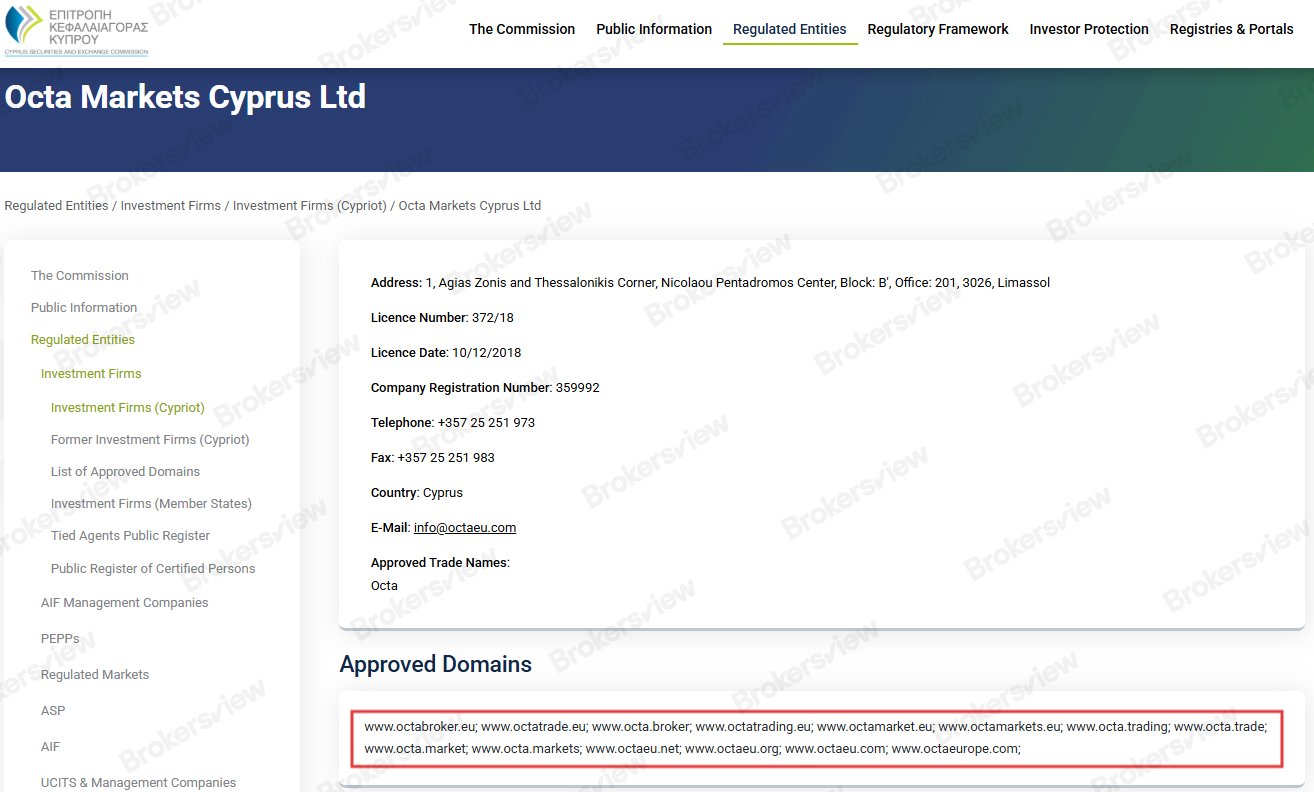Image resolution: width=1314 pixels, height=792 pixels.
Task: Open ASP sidebar item
Action: pos(53,711)
